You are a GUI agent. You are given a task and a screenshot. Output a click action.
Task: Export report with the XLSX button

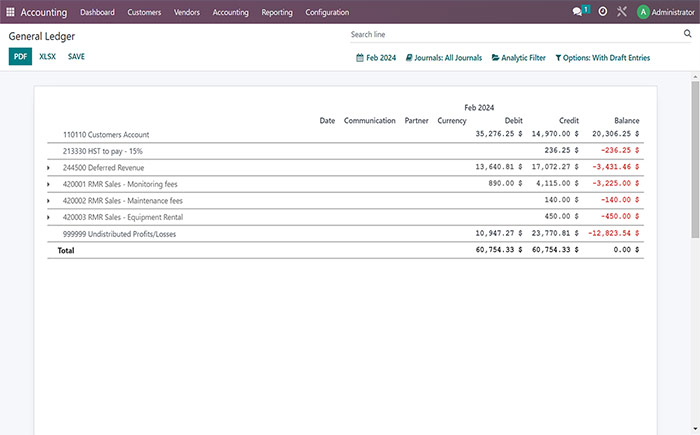click(47, 56)
